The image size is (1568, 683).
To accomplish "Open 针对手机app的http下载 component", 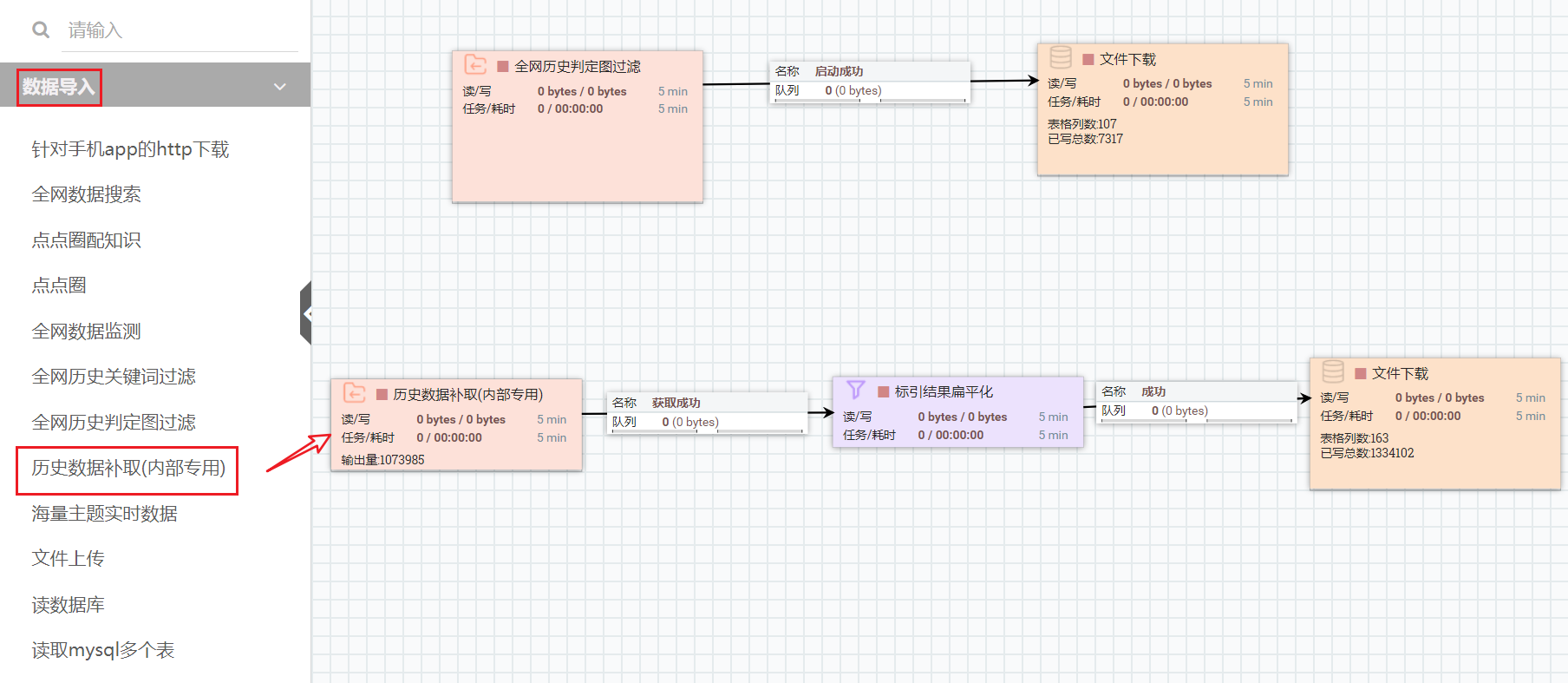I will pos(130,149).
